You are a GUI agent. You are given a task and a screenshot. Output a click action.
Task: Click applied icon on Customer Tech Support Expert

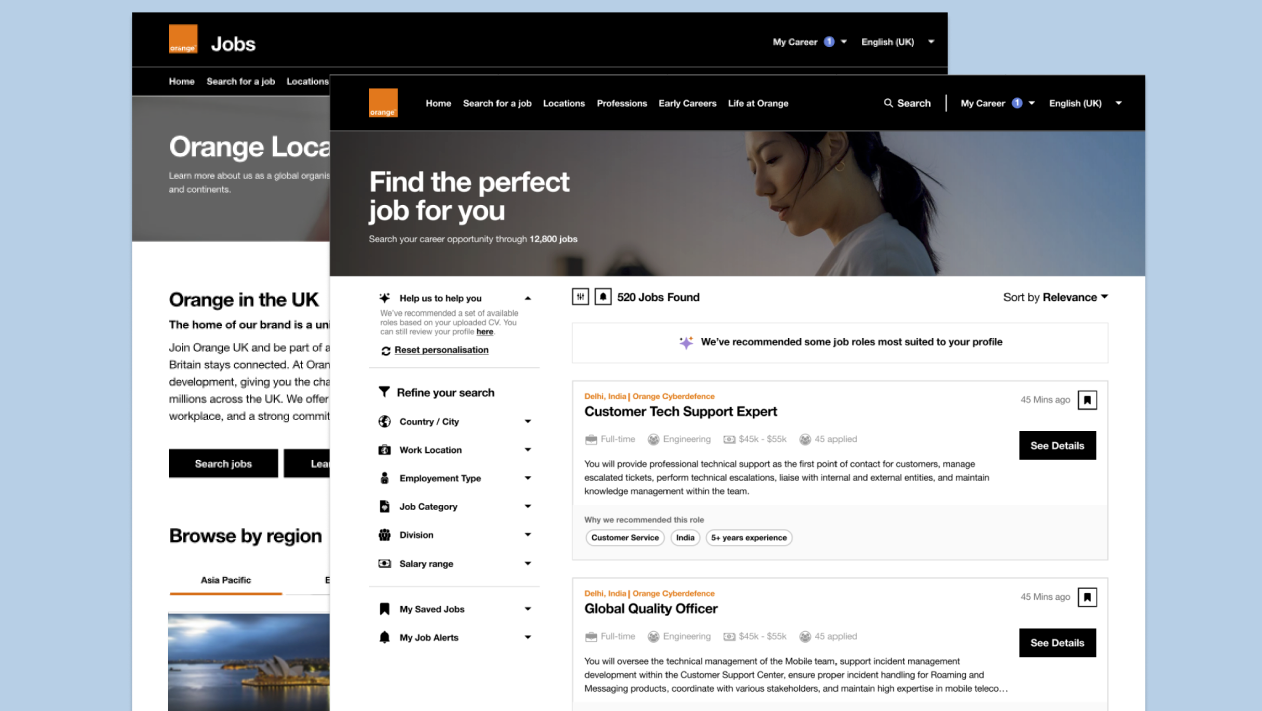[805, 439]
